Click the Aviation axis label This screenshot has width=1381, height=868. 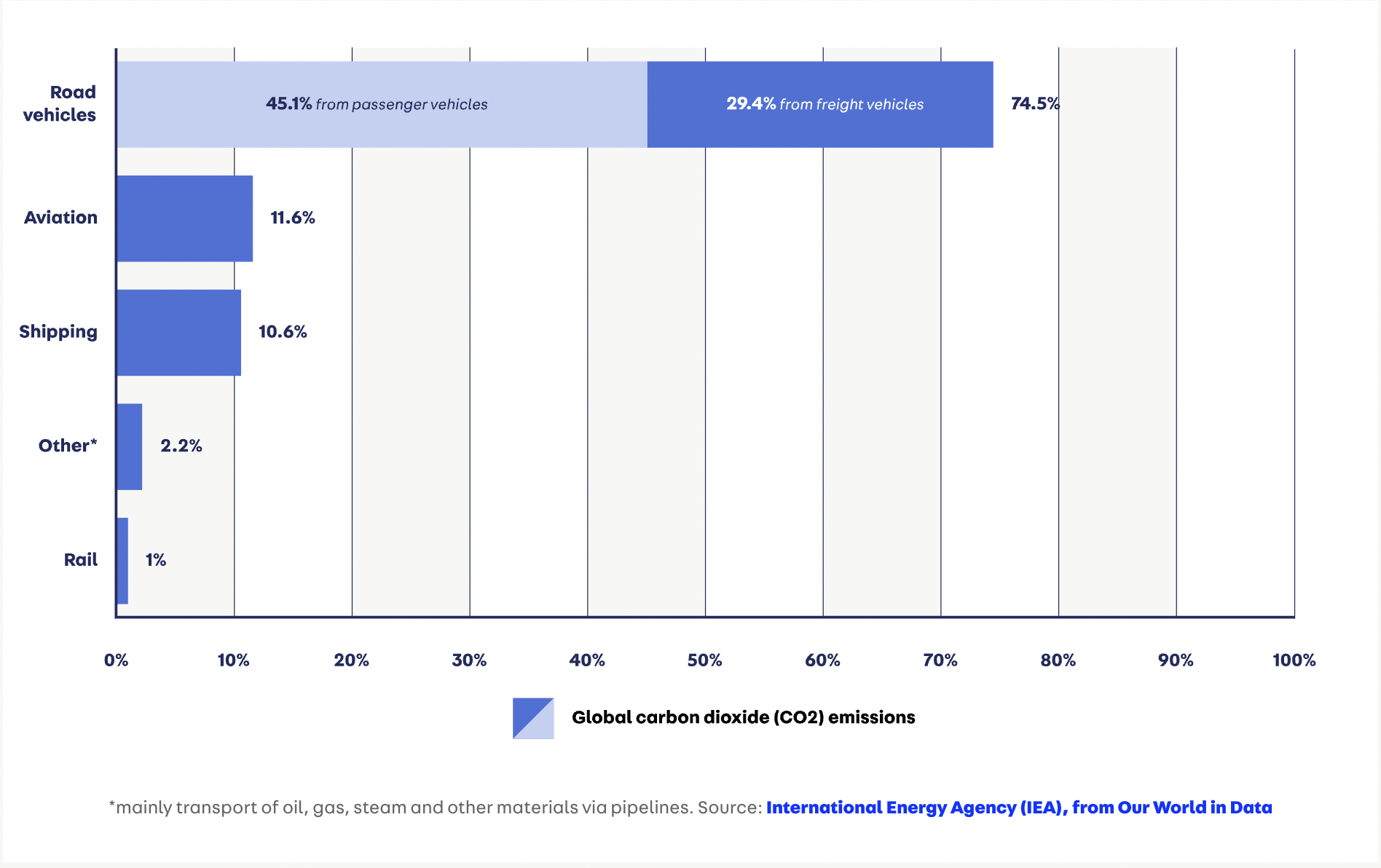tap(60, 218)
